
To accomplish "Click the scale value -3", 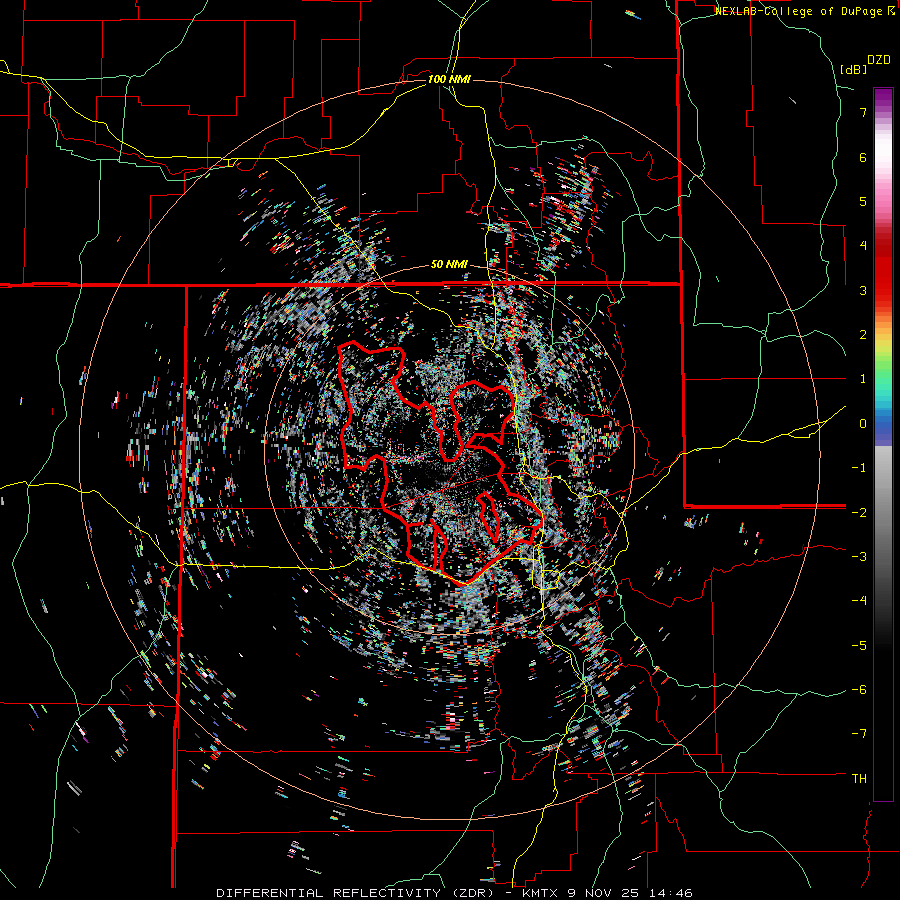I will coord(859,557).
